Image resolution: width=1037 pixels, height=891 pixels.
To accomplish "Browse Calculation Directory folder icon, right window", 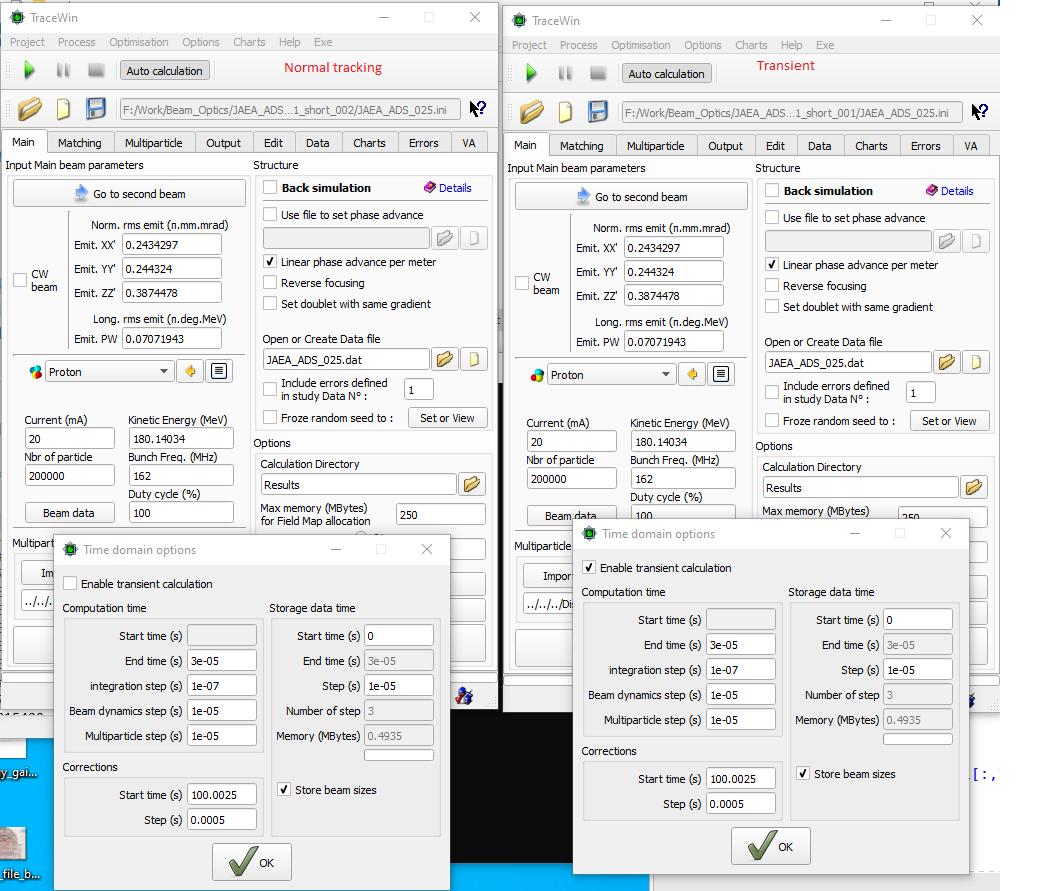I will click(974, 488).
